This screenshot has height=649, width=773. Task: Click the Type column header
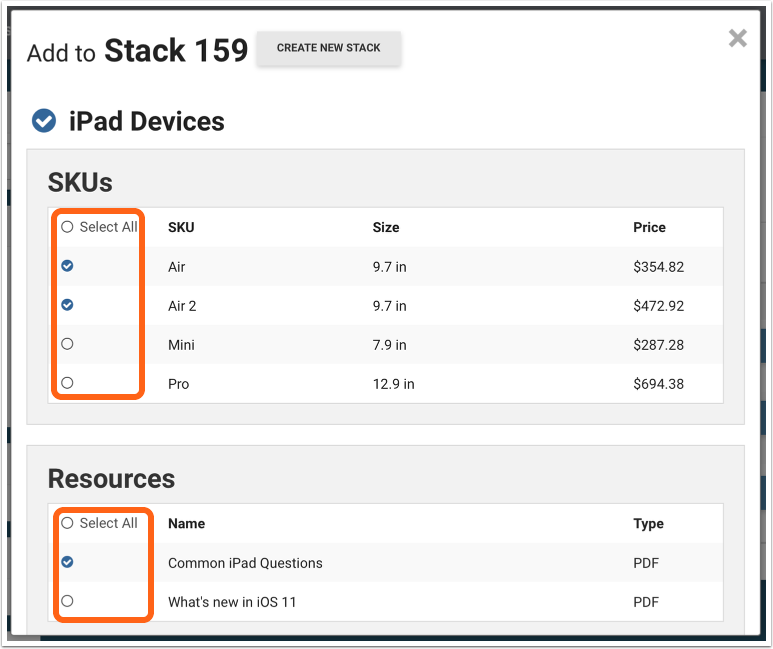click(648, 524)
